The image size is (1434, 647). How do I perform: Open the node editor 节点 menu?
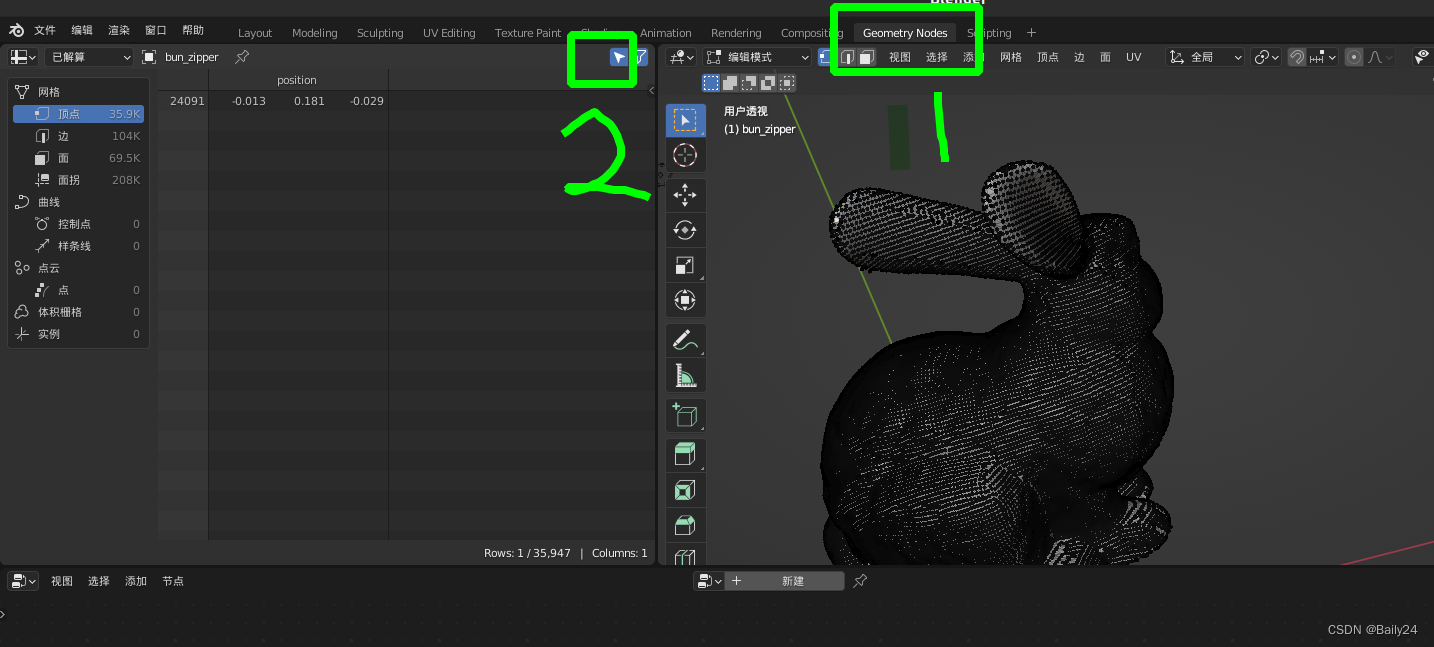173,581
